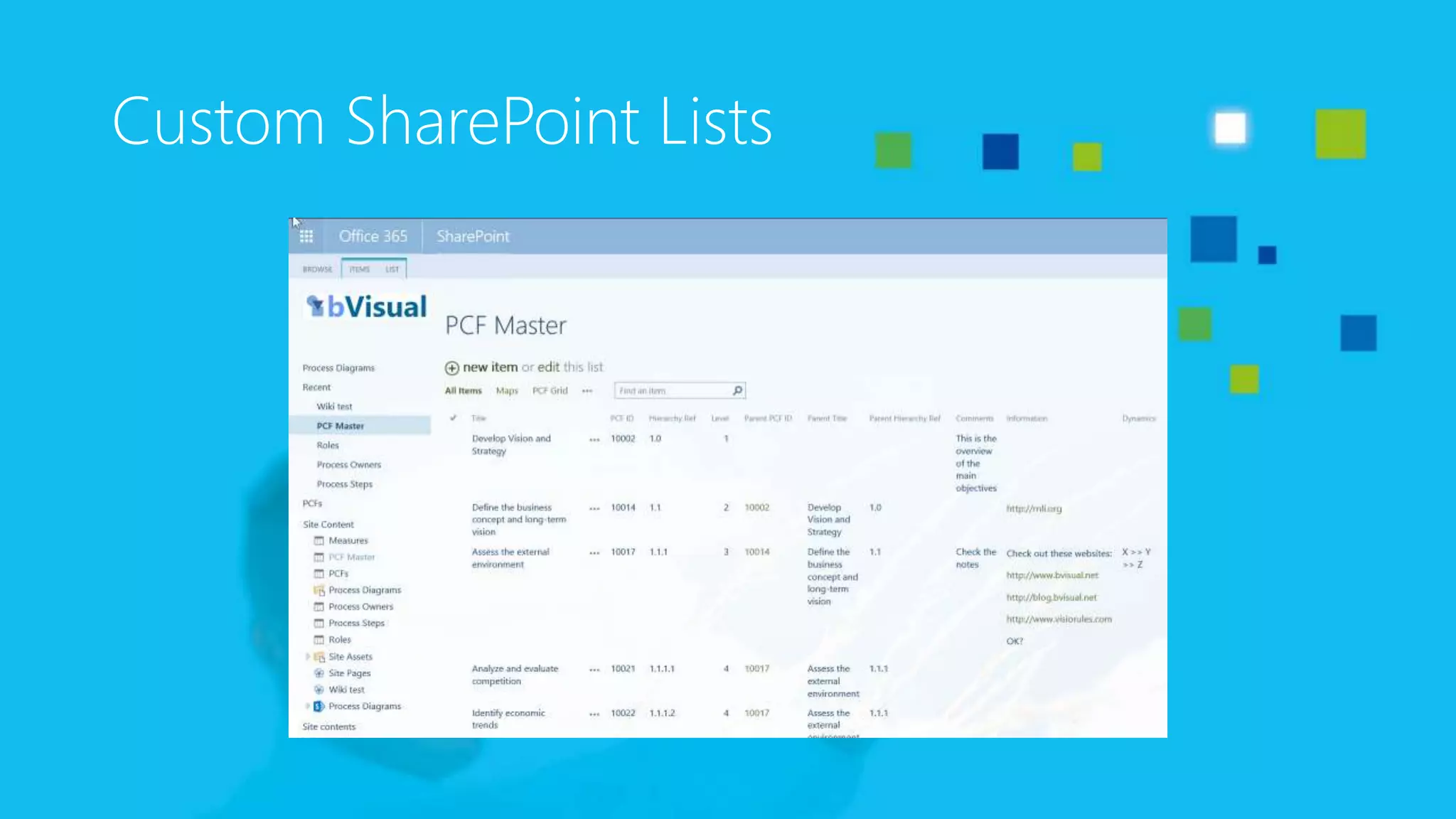1456x819 pixels.
Task: Click the Process Steps list icon
Action: [319, 623]
